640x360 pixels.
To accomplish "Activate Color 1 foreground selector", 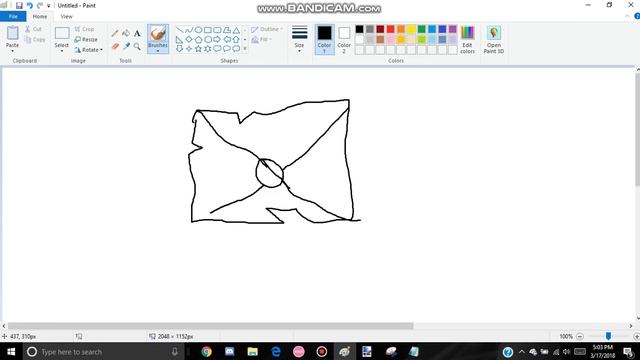I will [x=324, y=40].
